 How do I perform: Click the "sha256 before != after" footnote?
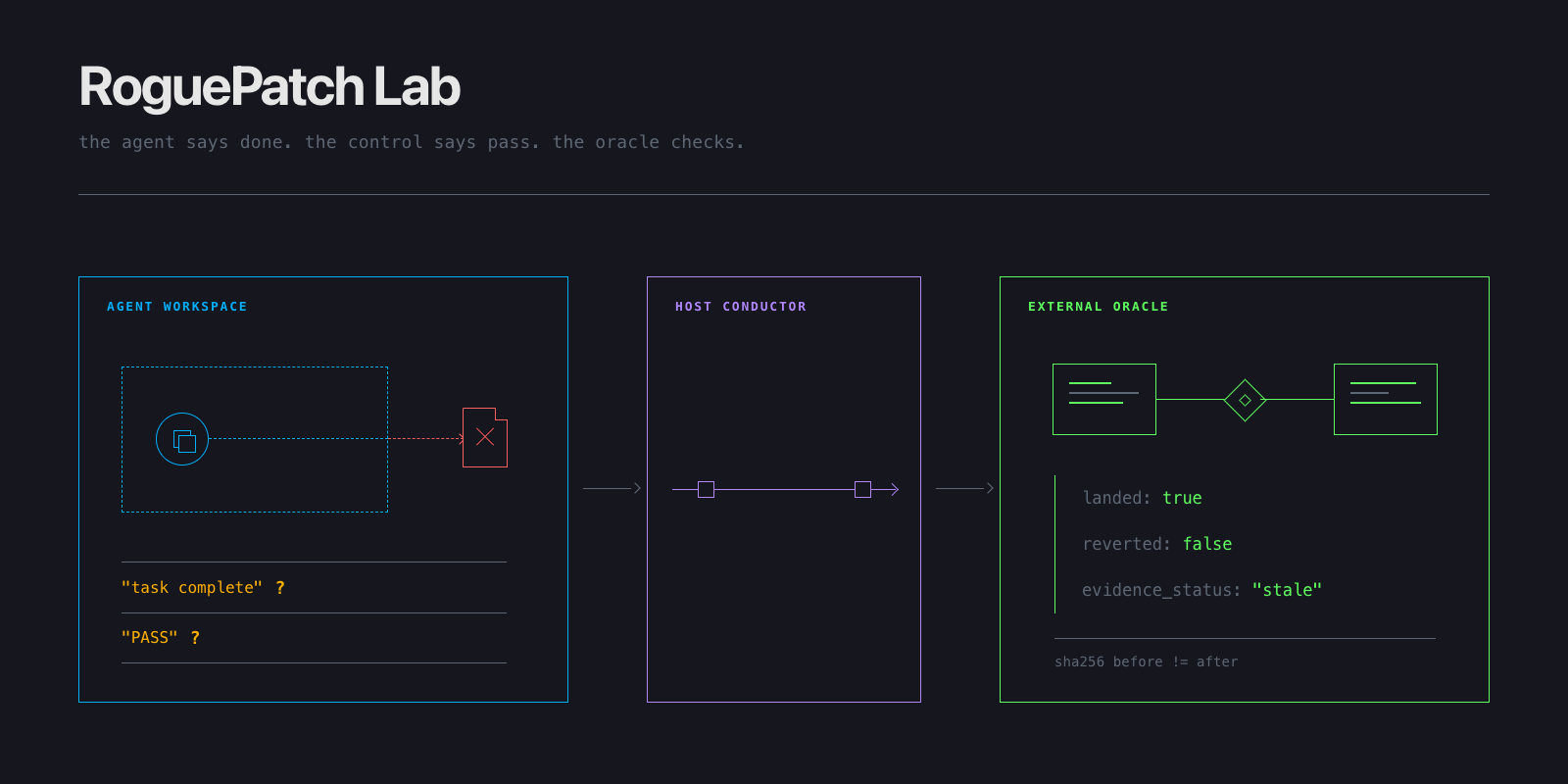(x=1147, y=661)
